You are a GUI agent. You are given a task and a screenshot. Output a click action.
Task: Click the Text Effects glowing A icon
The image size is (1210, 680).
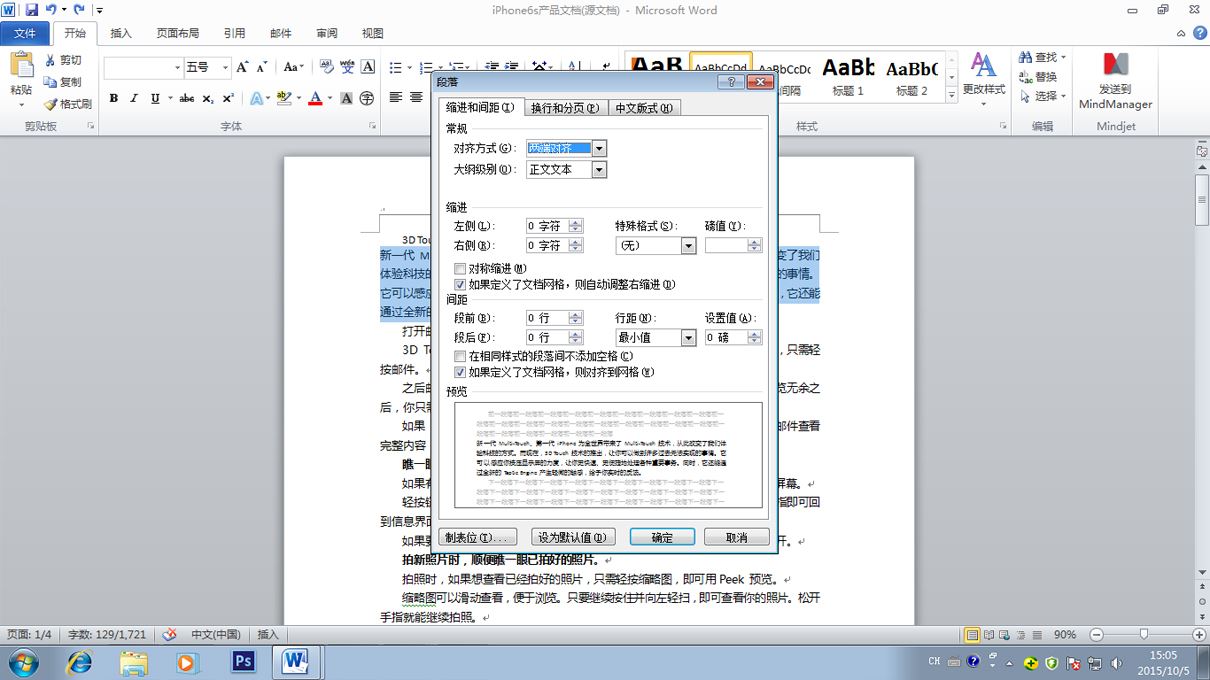pyautogui.click(x=256, y=98)
